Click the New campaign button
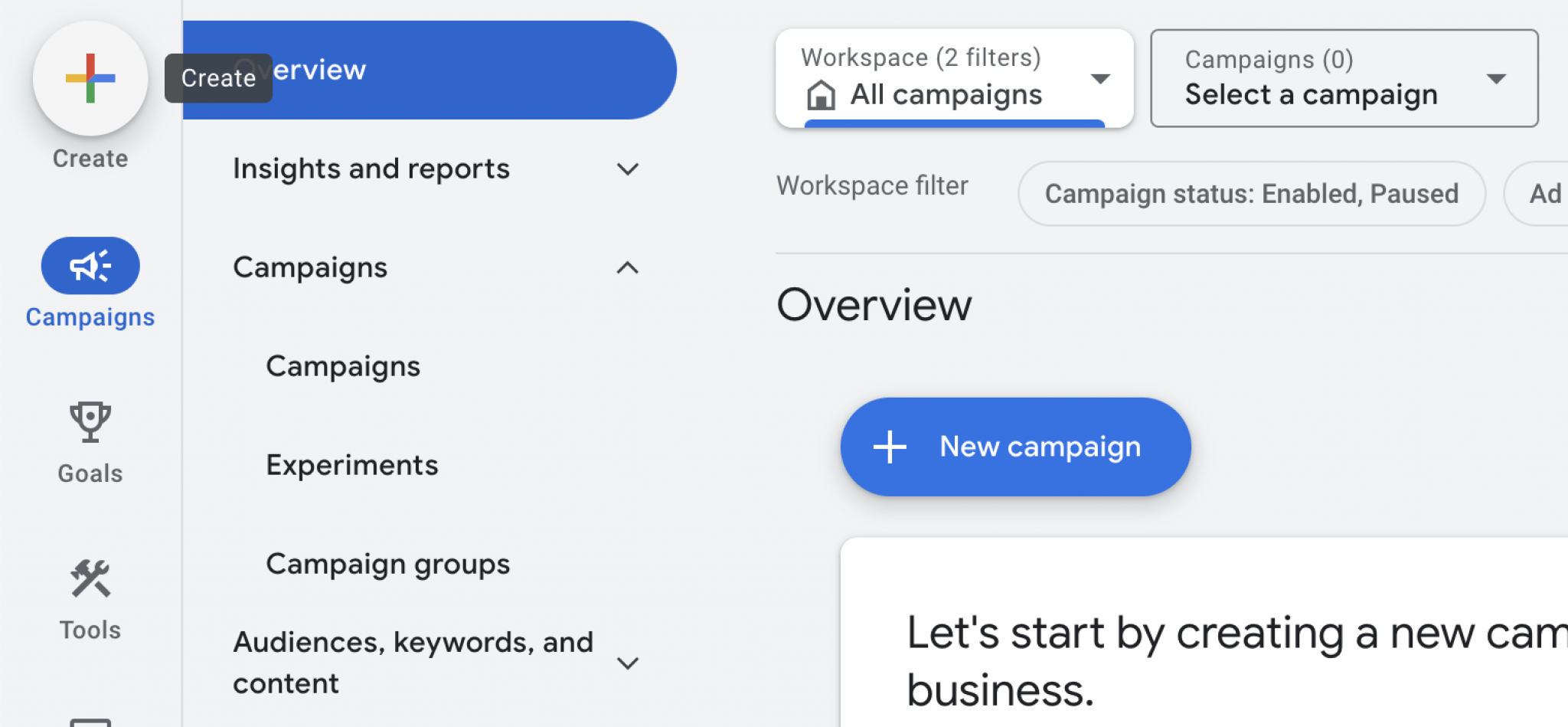Image resolution: width=1568 pixels, height=727 pixels. (1015, 447)
